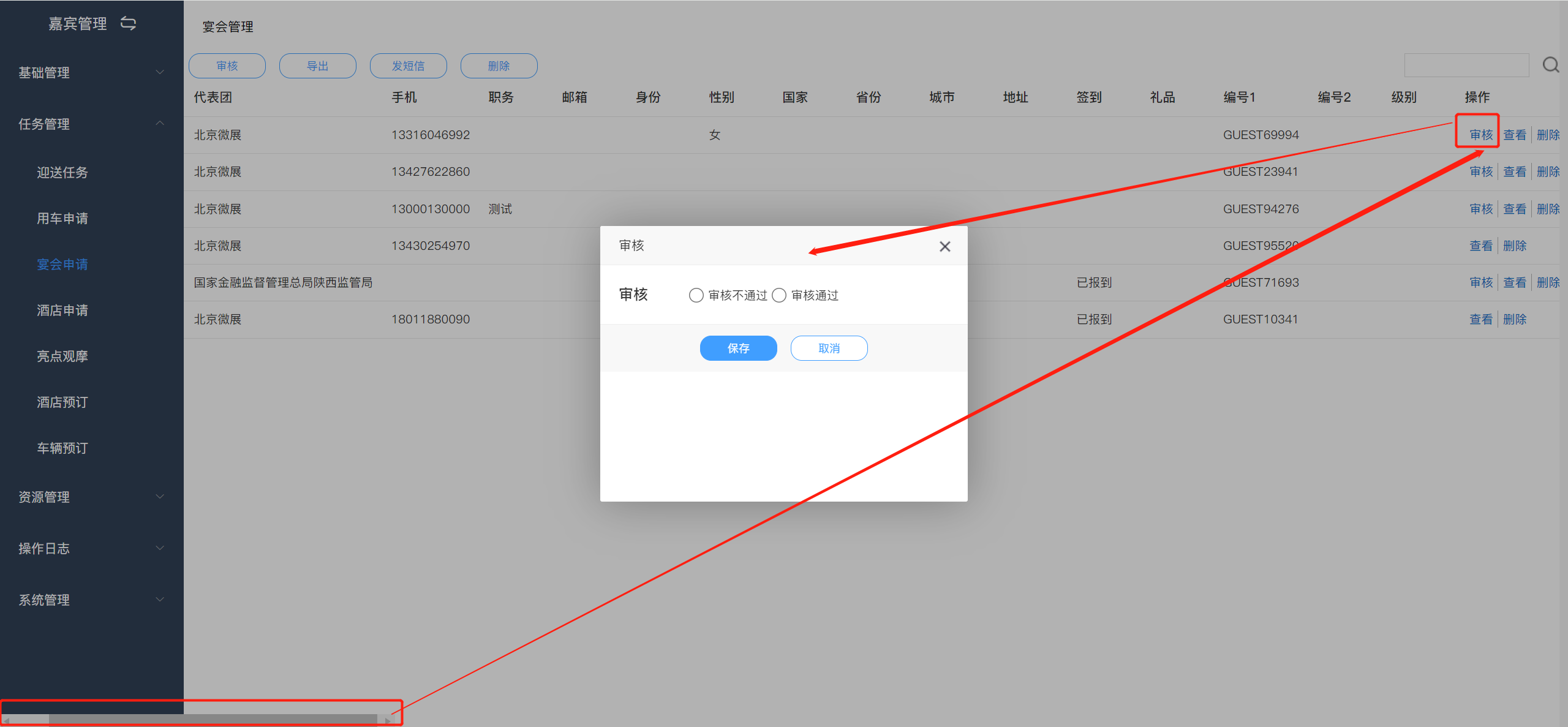
Task: Collapse the 任务管理 sidebar section
Action: pyautogui.click(x=92, y=124)
